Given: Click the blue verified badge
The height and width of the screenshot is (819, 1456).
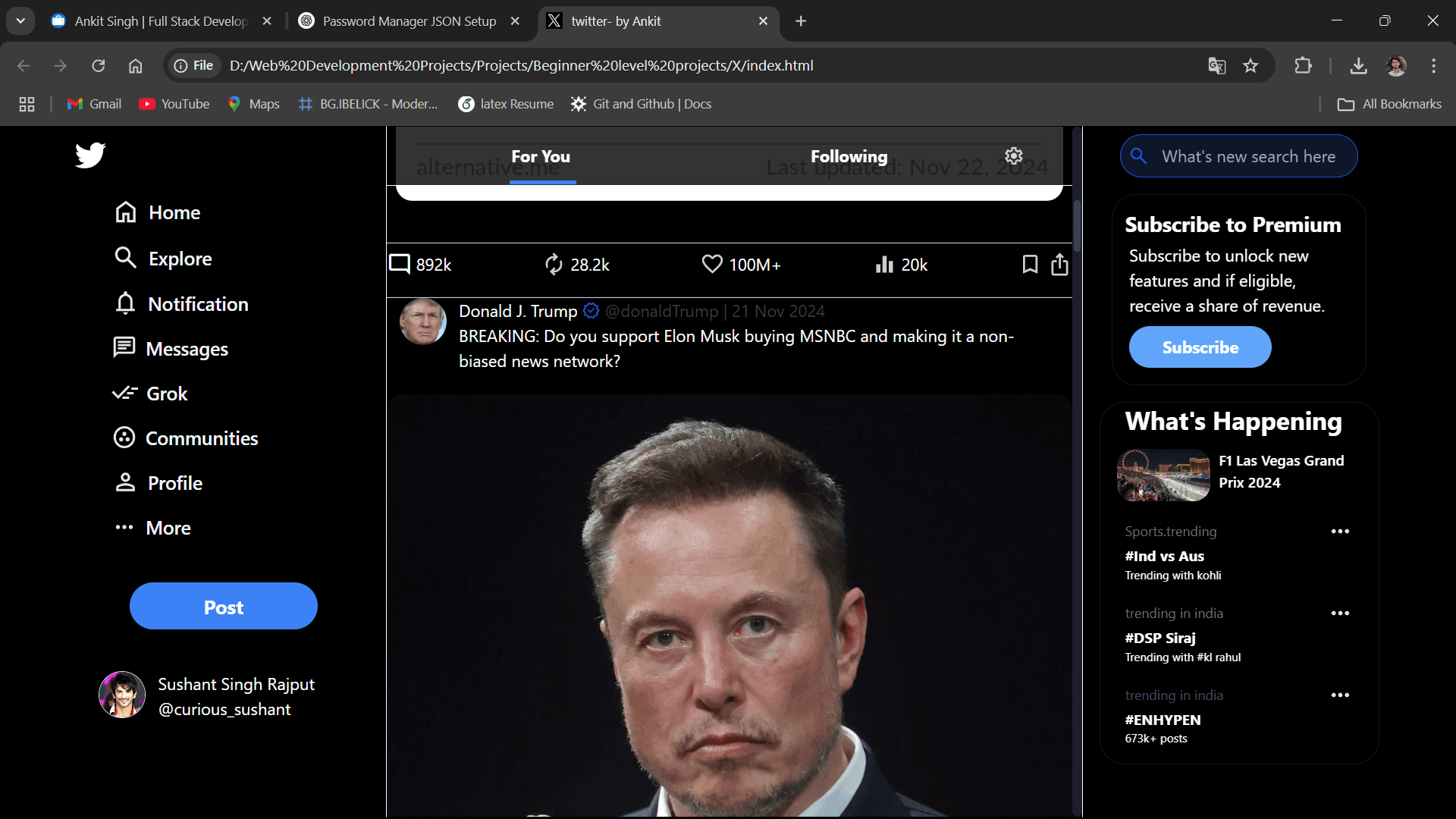Looking at the screenshot, I should pyautogui.click(x=591, y=310).
